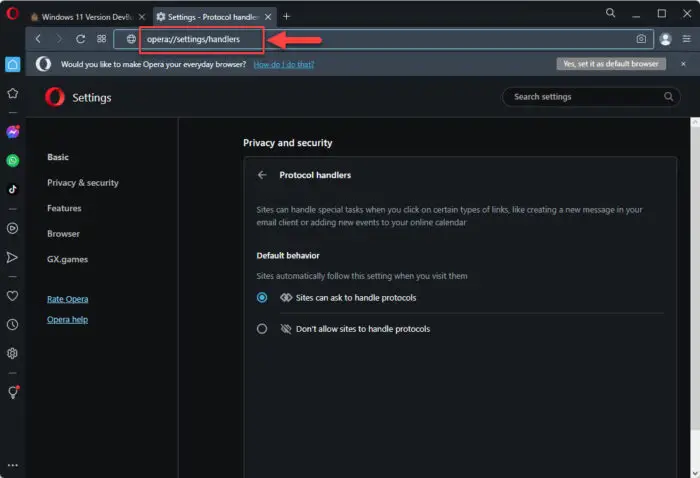700x478 pixels.
Task: Select Don't allow sites to handle protocols
Action: pyautogui.click(x=262, y=329)
